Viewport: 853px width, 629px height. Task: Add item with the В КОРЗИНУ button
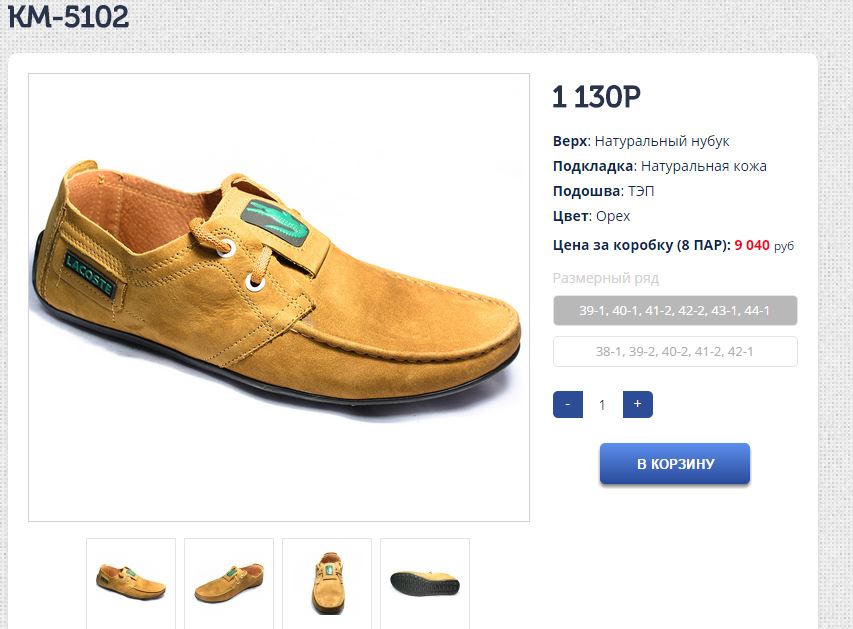(675, 464)
